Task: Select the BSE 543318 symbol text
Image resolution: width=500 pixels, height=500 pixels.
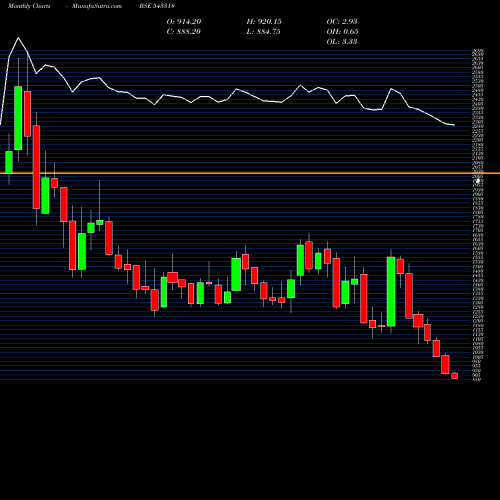Action: 157,6
